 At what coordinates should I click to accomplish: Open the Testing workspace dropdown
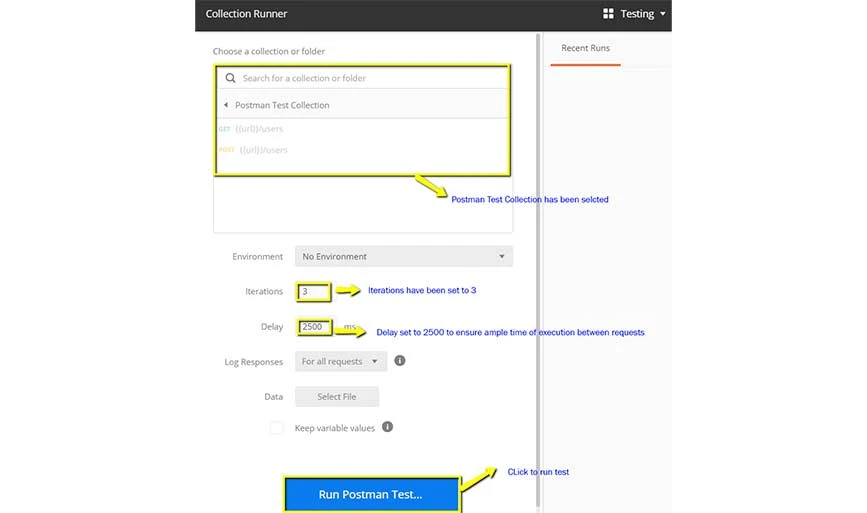tap(643, 14)
